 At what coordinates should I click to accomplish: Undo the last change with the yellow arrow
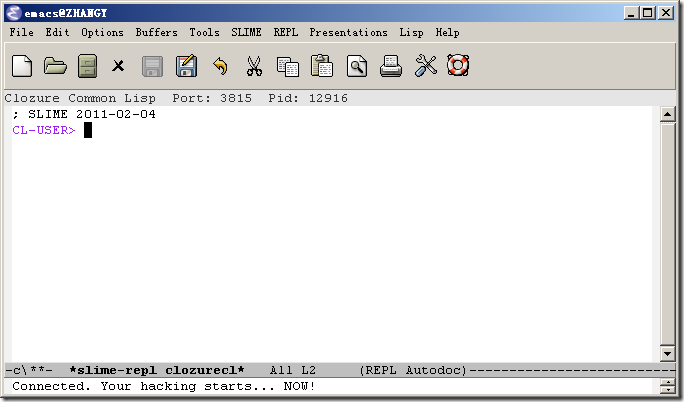[220, 66]
